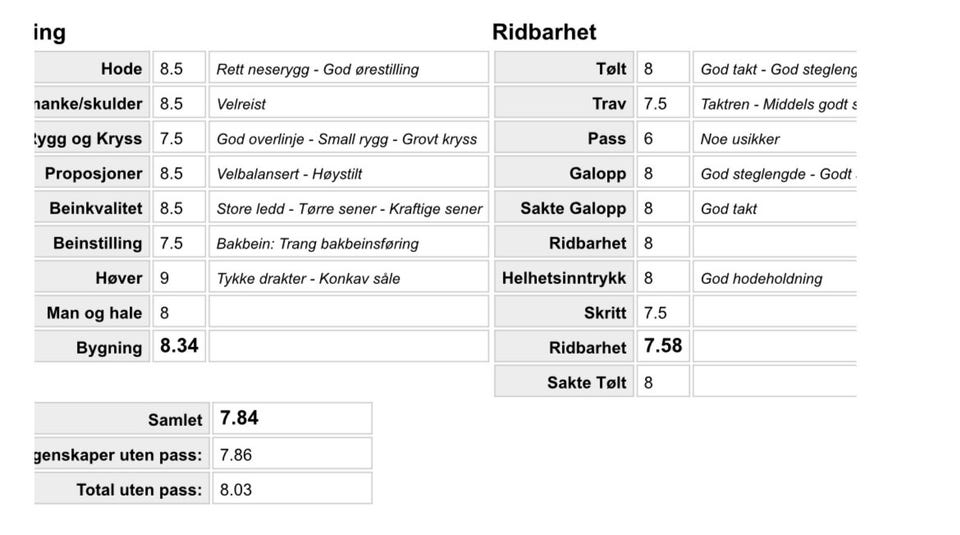Click the Bygning total score 8.34
Screen dimensions: 960x535
point(179,347)
